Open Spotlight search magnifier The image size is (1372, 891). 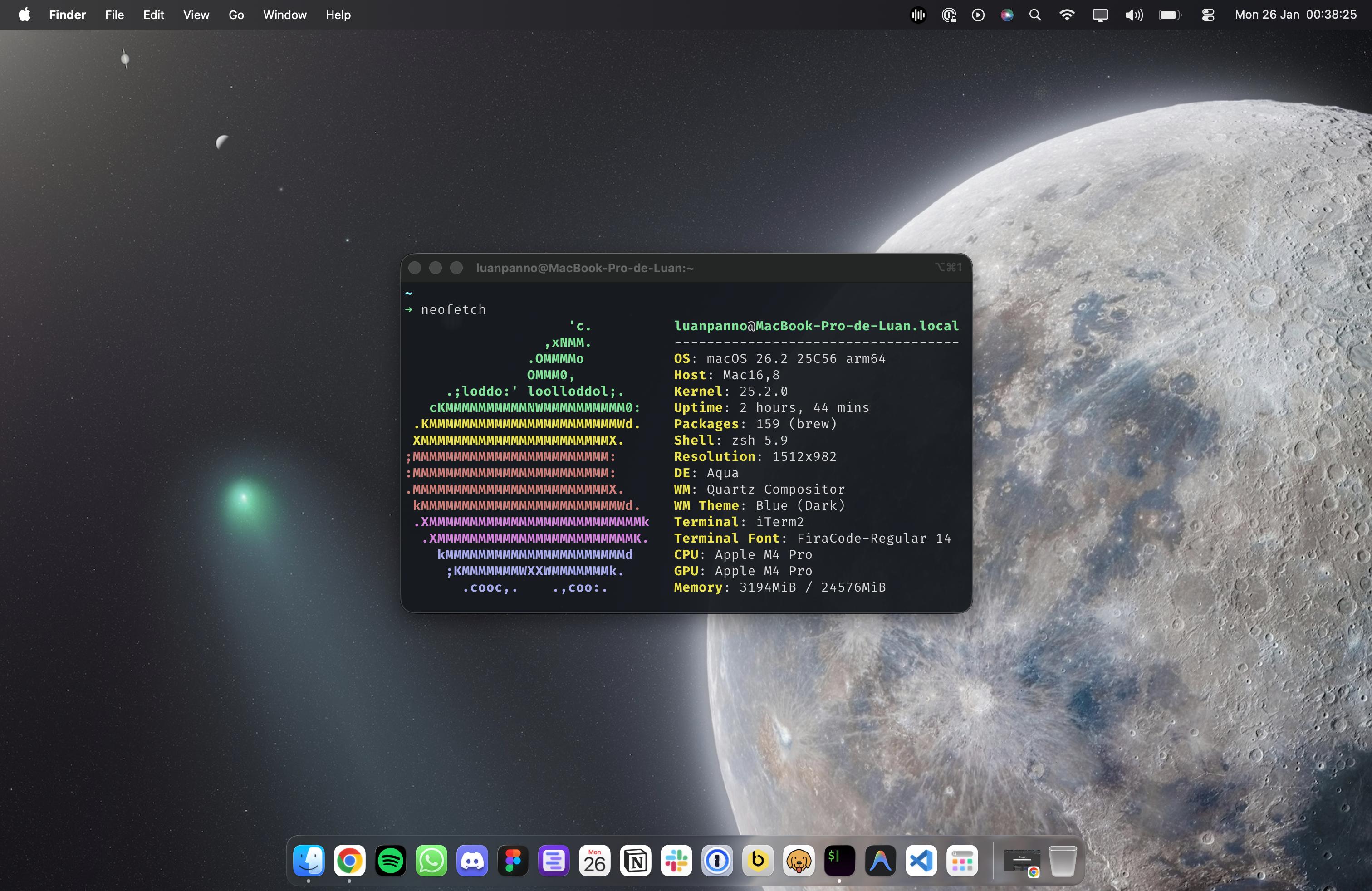point(1035,15)
